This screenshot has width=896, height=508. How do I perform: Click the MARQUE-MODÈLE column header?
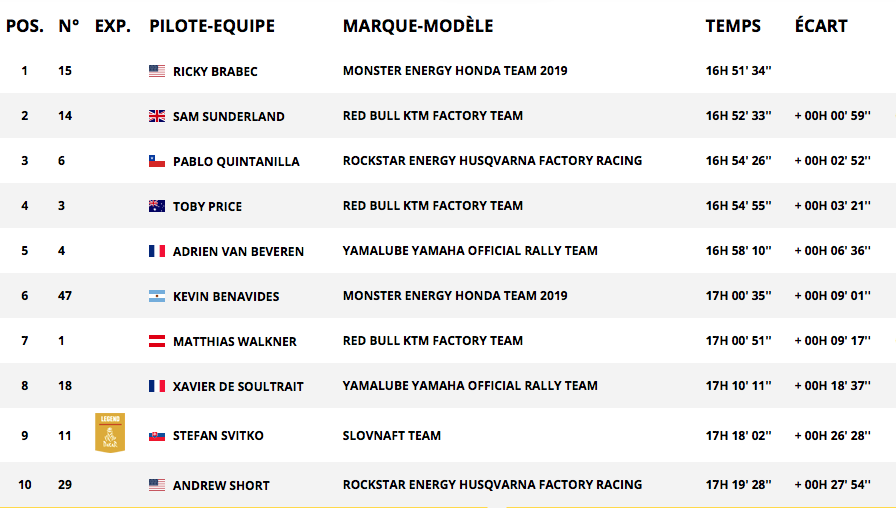(x=418, y=26)
